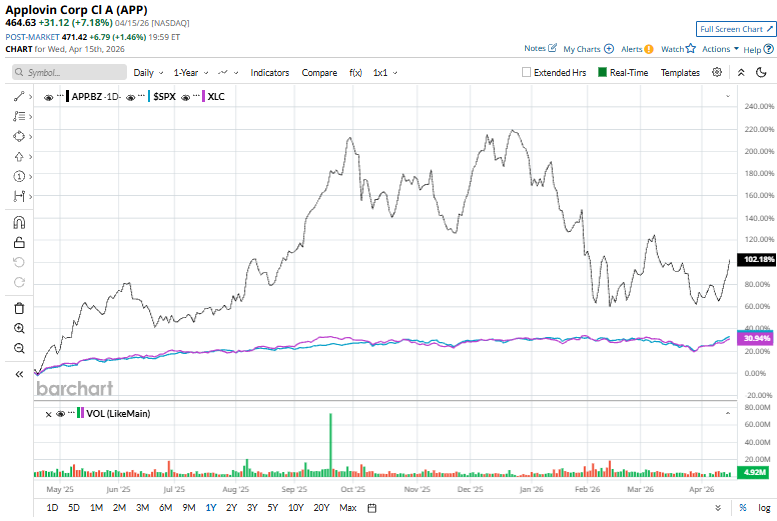This screenshot has width=777, height=521.
Task: Hide the $SPX series eye icon
Action: click(x=131, y=98)
